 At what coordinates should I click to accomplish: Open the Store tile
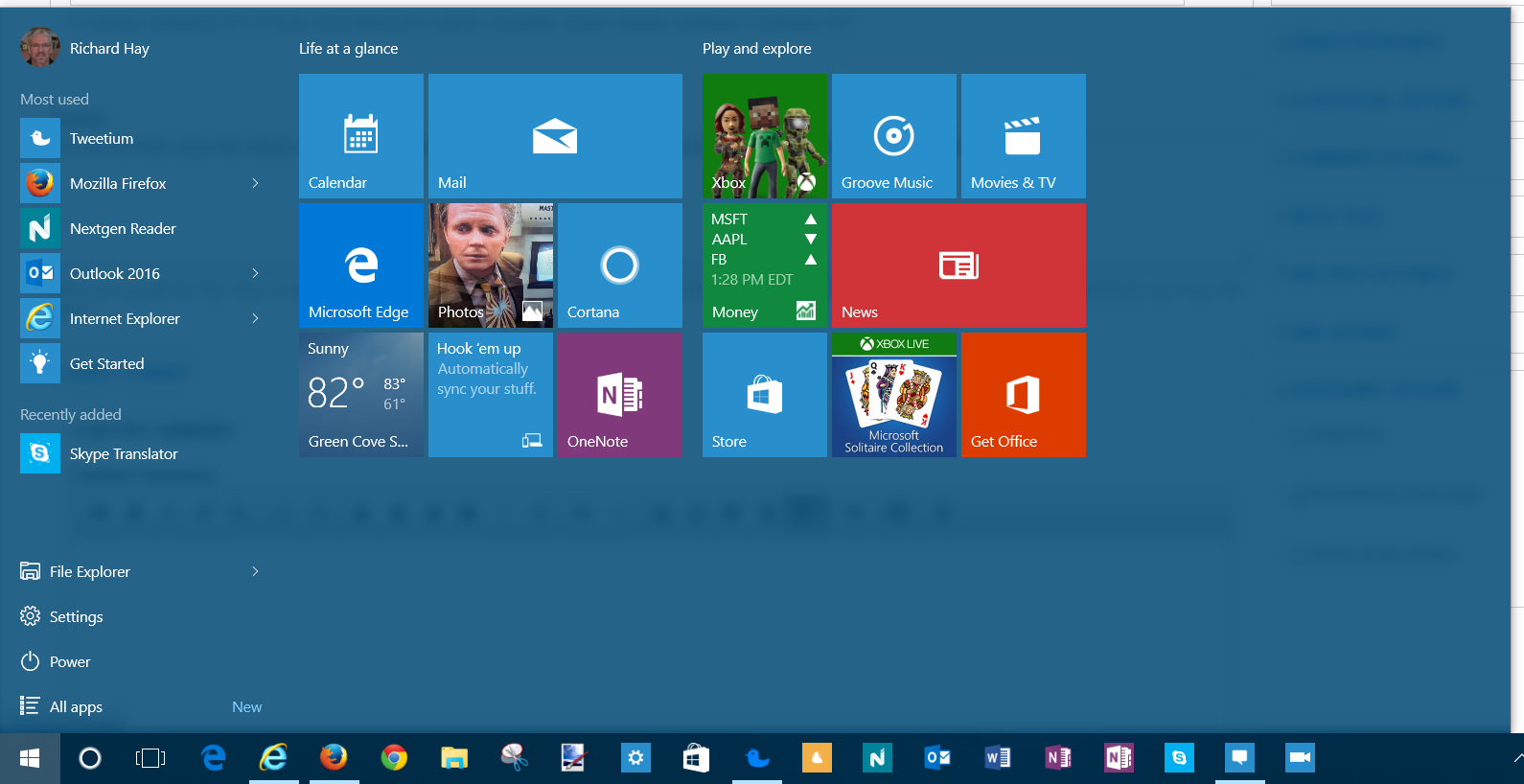764,395
